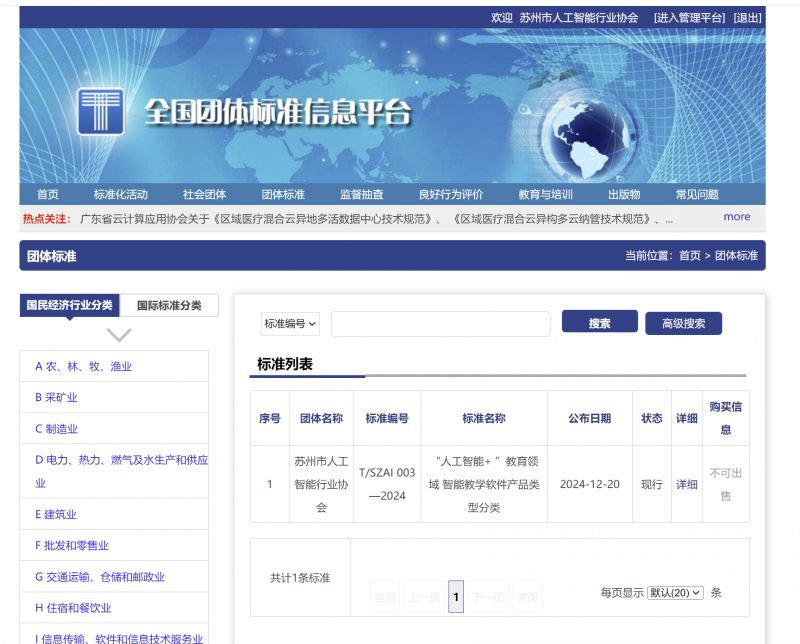Open 常见问题 navigation item
Image resolution: width=800 pixels, height=644 pixels.
(697, 194)
